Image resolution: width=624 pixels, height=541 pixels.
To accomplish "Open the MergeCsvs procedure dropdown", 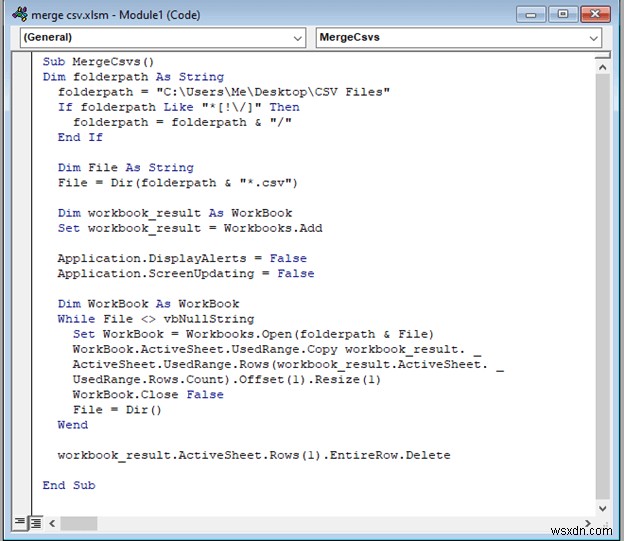I will [x=458, y=37].
